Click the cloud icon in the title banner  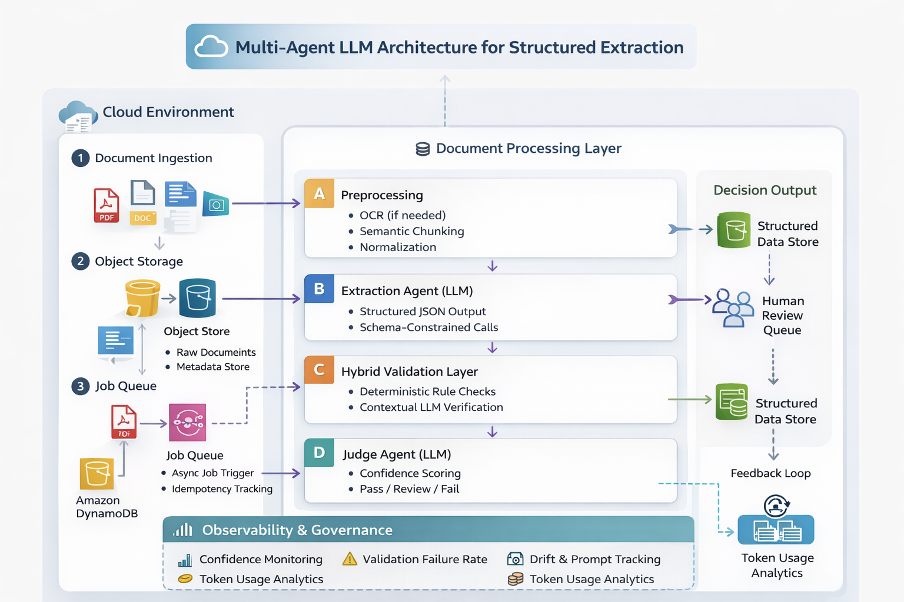tap(211, 46)
